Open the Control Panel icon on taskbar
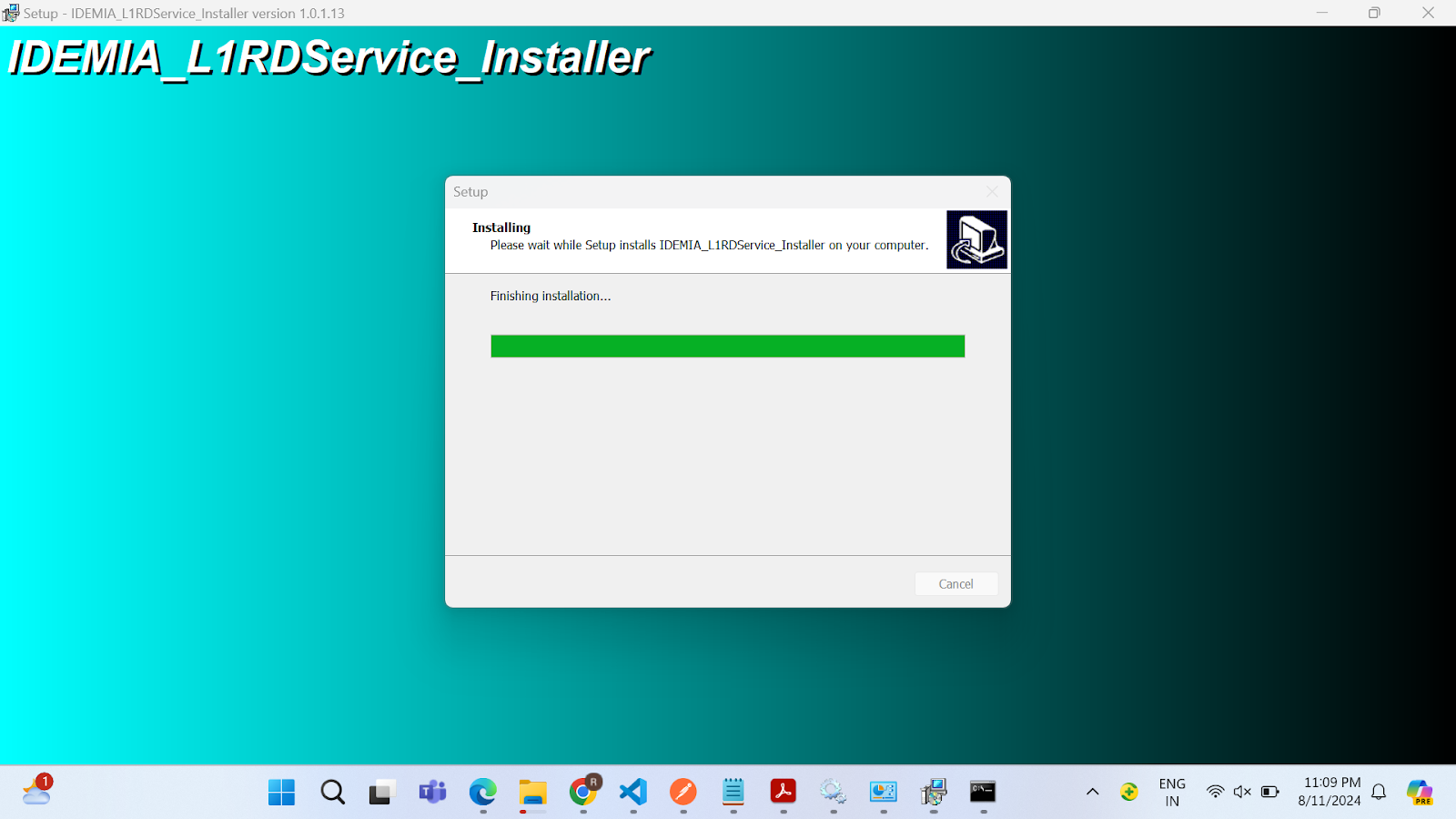The image size is (1456, 819). coord(884,793)
